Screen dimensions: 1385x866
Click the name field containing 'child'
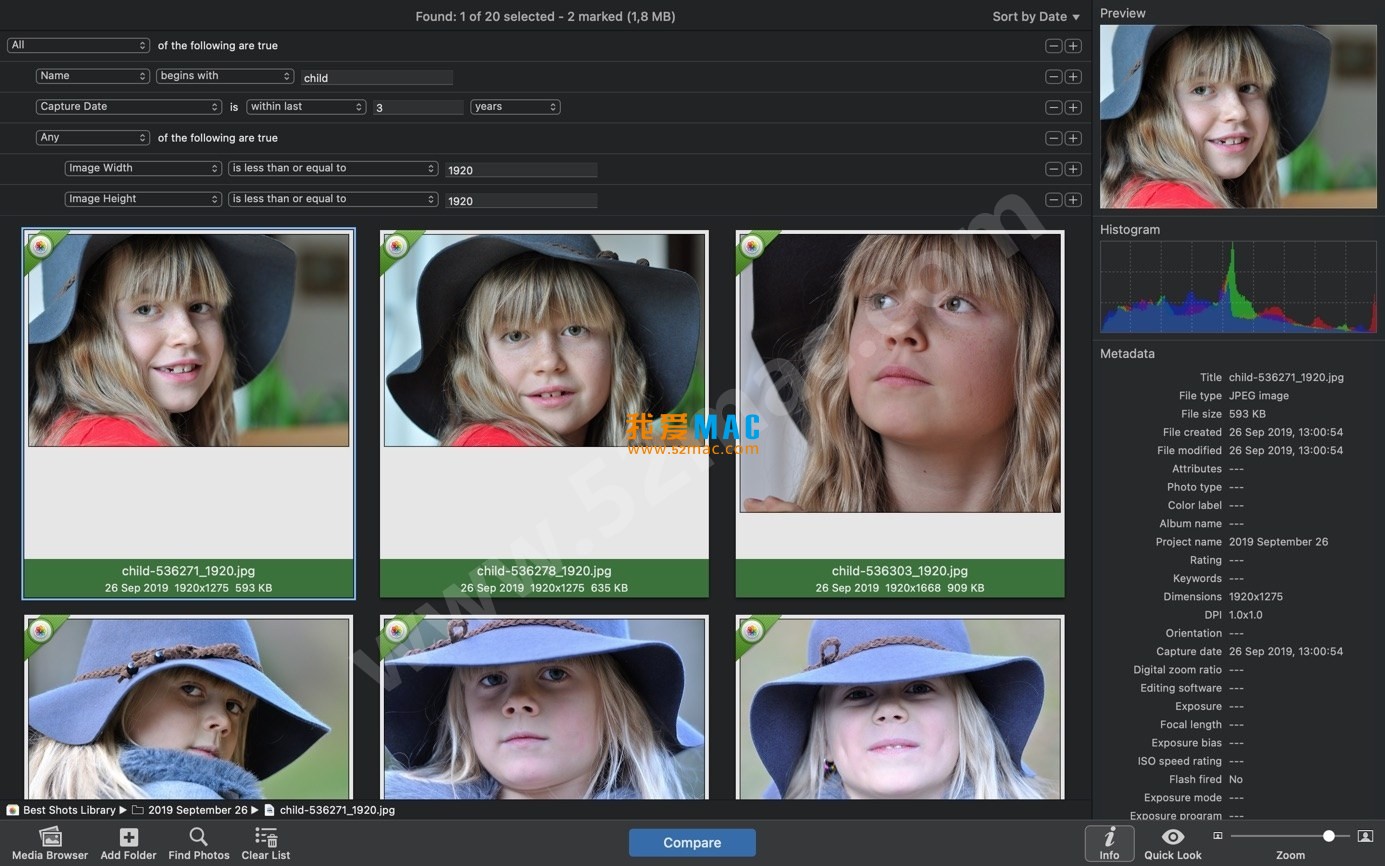377,78
